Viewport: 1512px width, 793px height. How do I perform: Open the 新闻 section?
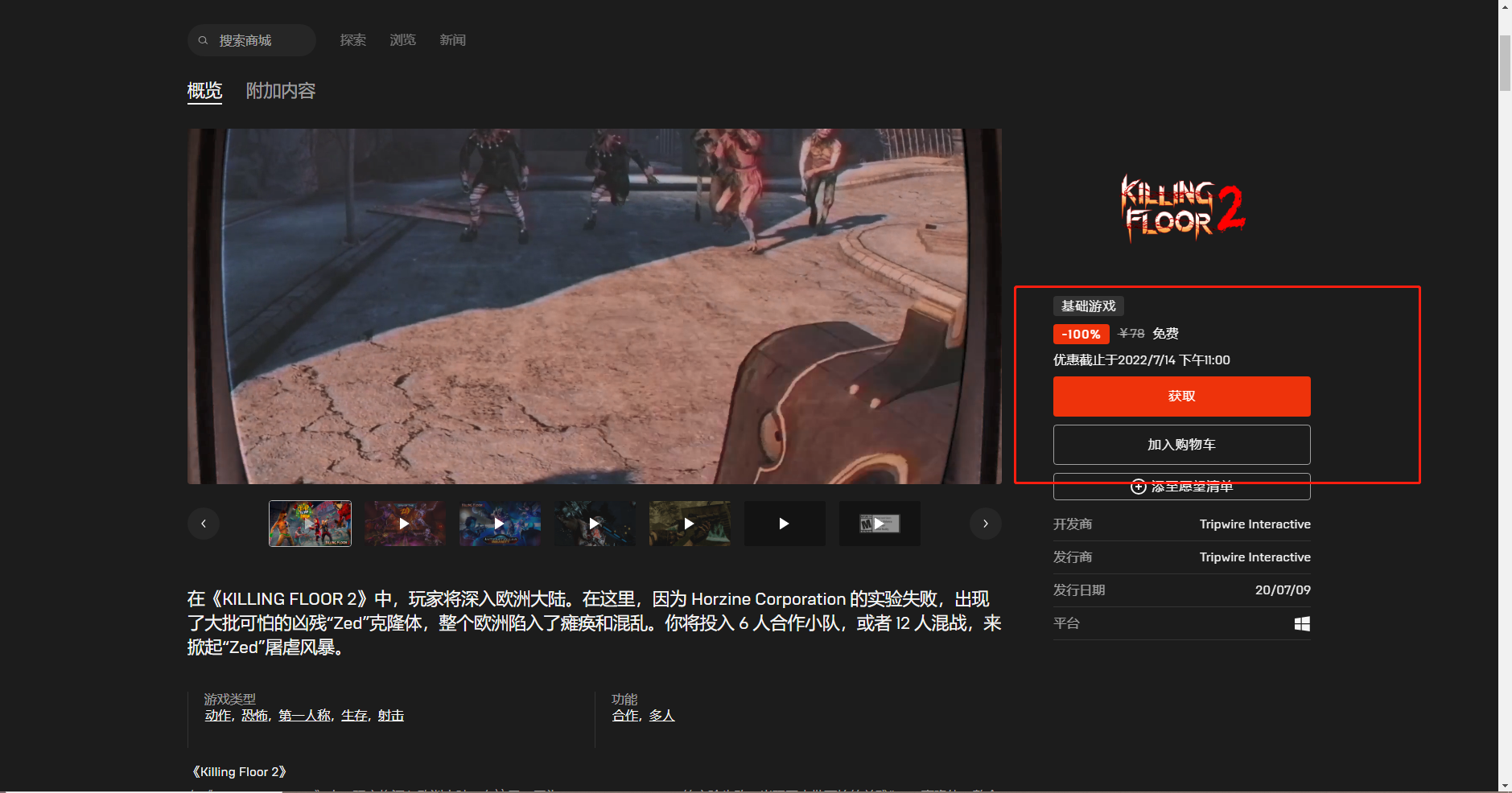(x=452, y=39)
